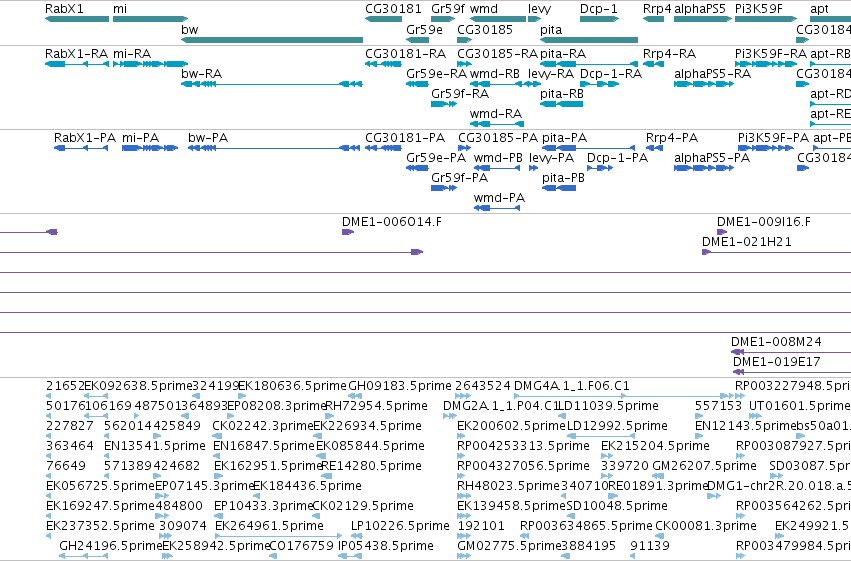Click the Gr59e-RA transcript label
This screenshot has height=561, width=851.
[436, 73]
